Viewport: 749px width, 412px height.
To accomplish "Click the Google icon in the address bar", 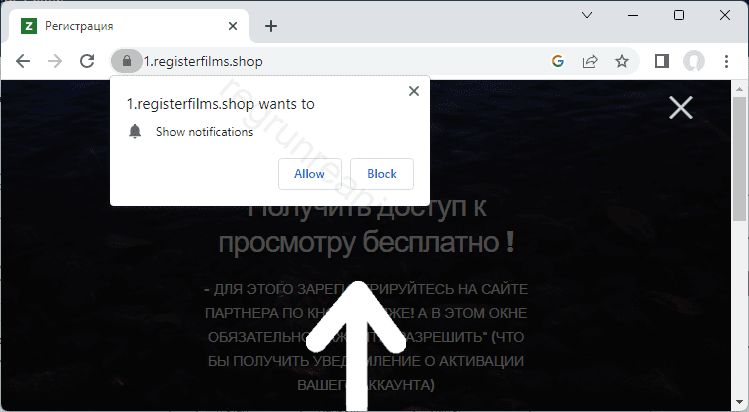I will coord(558,61).
